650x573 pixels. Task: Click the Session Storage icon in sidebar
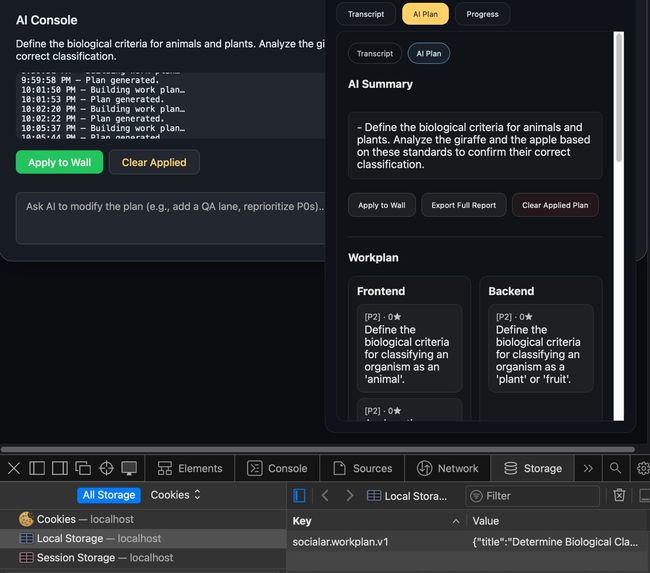tap(27, 558)
